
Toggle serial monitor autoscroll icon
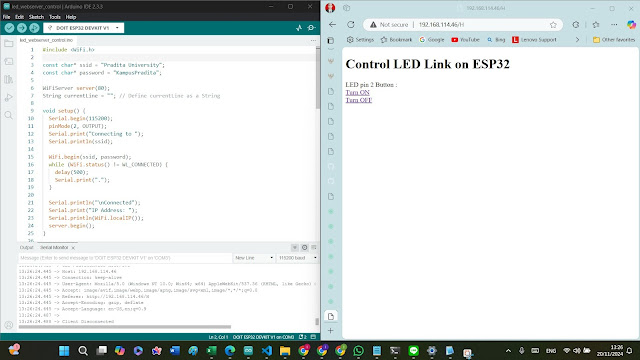295,247
